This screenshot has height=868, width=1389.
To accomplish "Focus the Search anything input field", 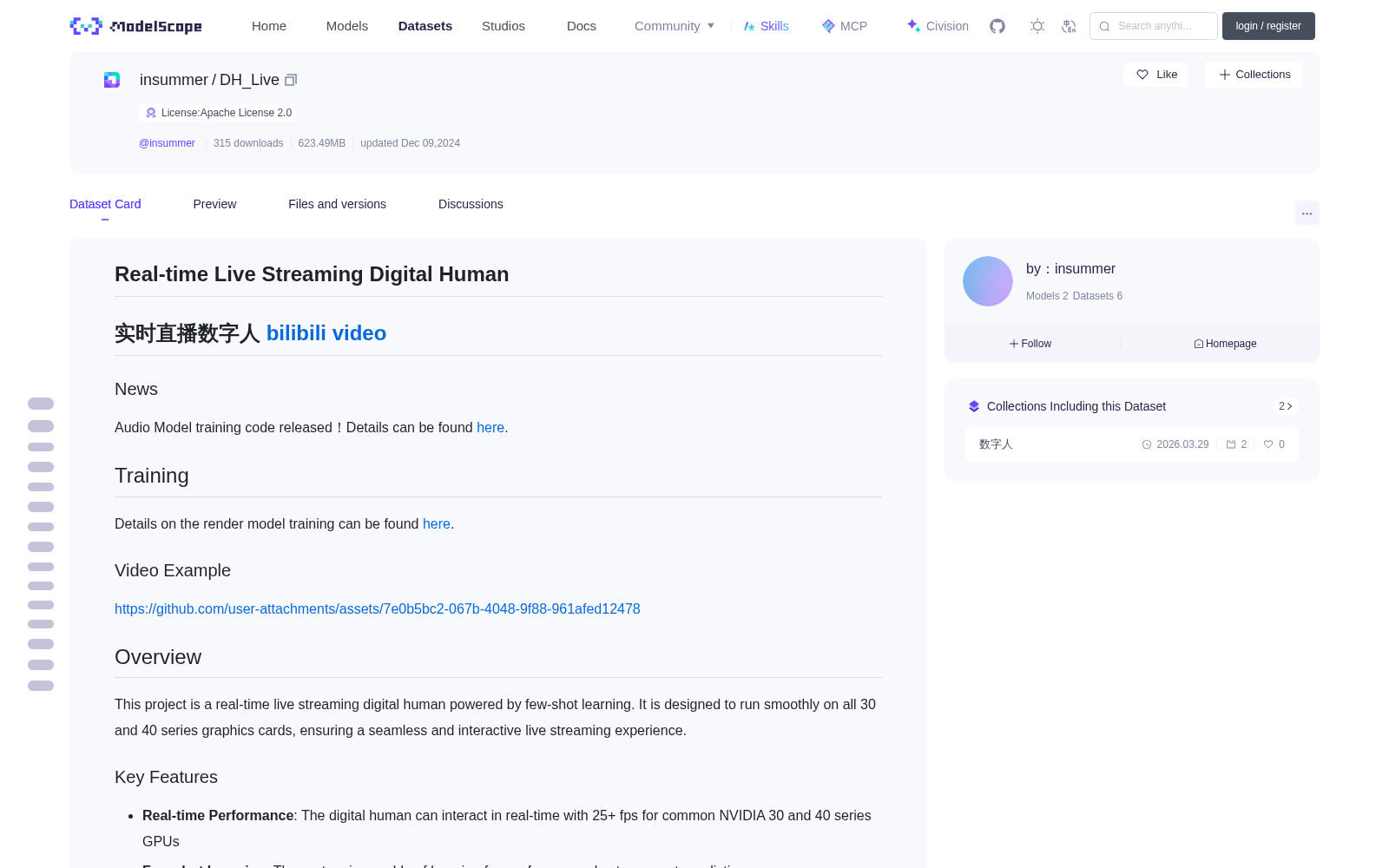I will click(1154, 26).
